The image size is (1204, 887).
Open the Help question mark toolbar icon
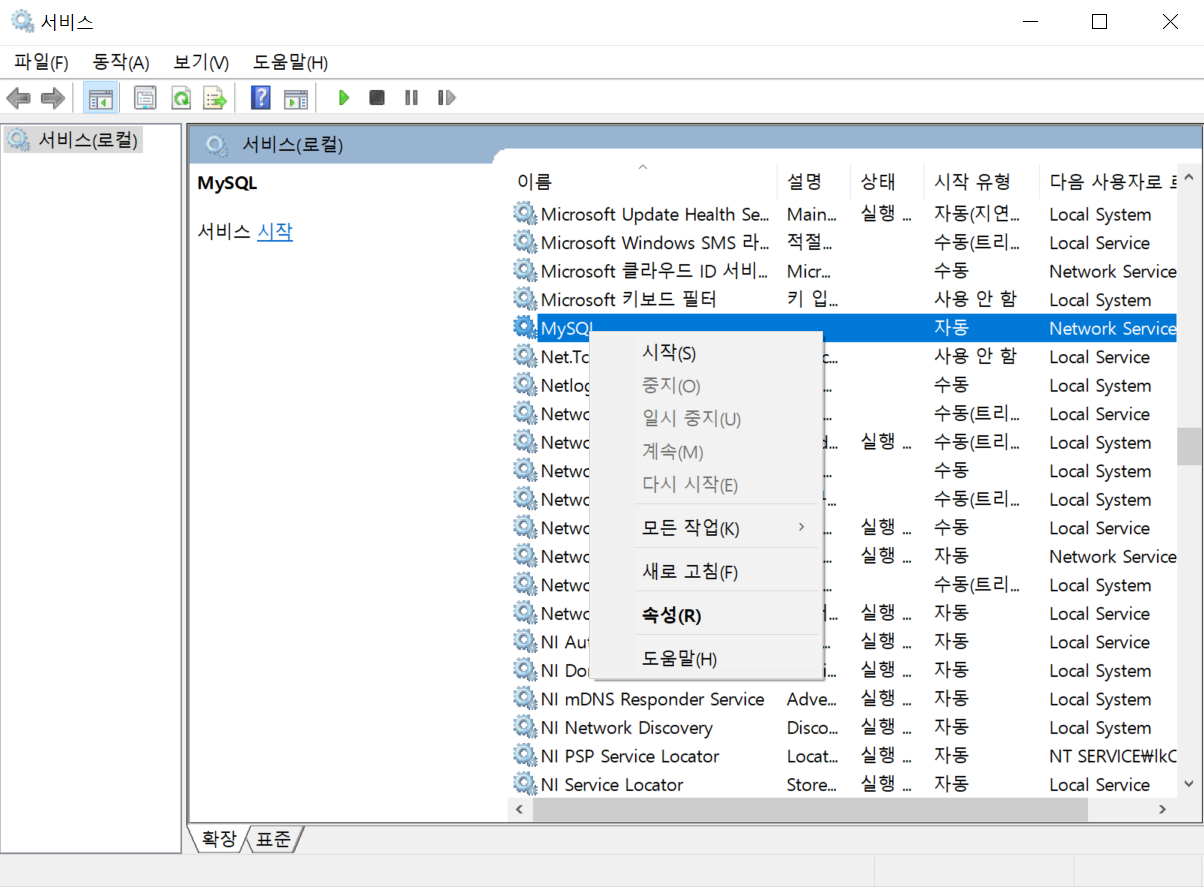[261, 98]
